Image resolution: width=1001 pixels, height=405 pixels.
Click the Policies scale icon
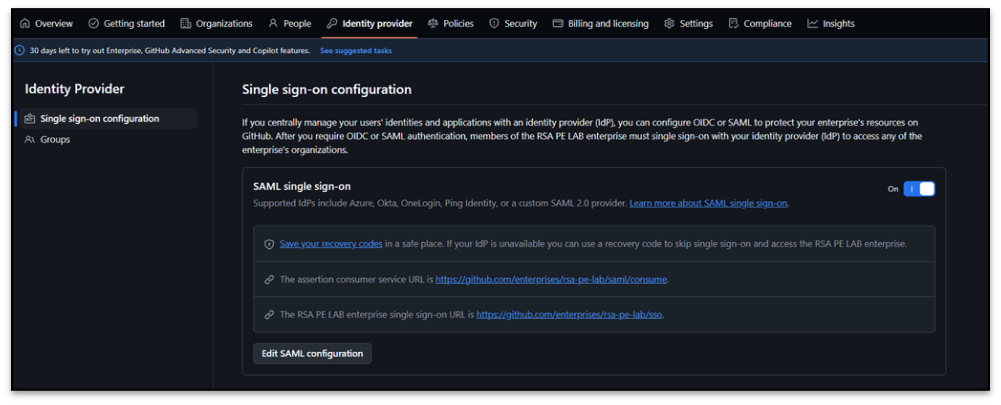(x=433, y=24)
